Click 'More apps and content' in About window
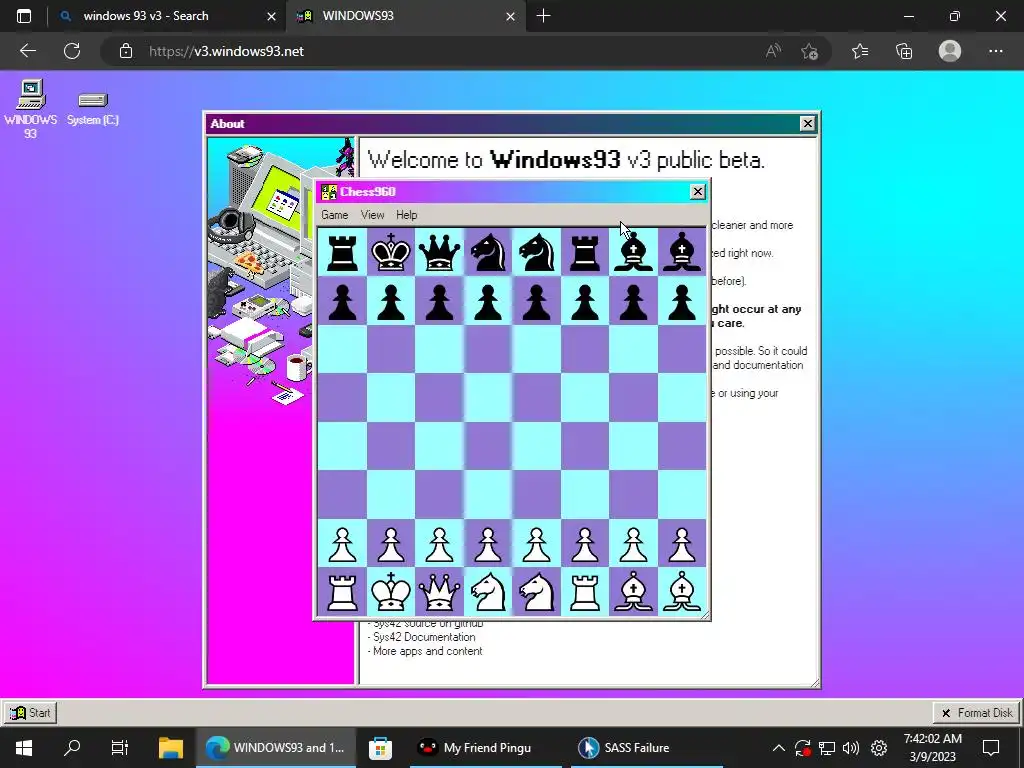Image resolution: width=1024 pixels, height=768 pixels. 428,651
